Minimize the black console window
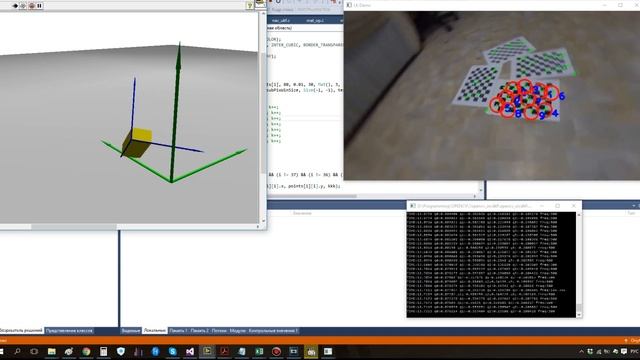The height and width of the screenshot is (360, 640). [x=542, y=206]
